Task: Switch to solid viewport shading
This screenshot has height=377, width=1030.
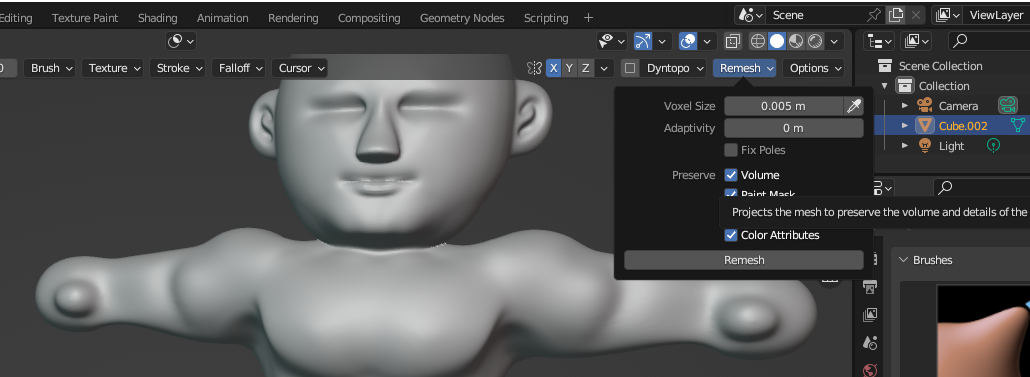Action: click(x=777, y=41)
